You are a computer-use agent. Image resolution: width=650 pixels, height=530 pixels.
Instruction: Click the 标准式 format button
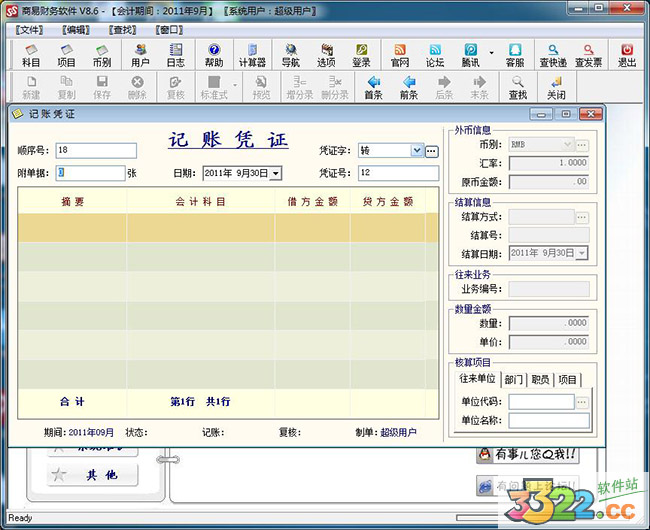point(214,88)
